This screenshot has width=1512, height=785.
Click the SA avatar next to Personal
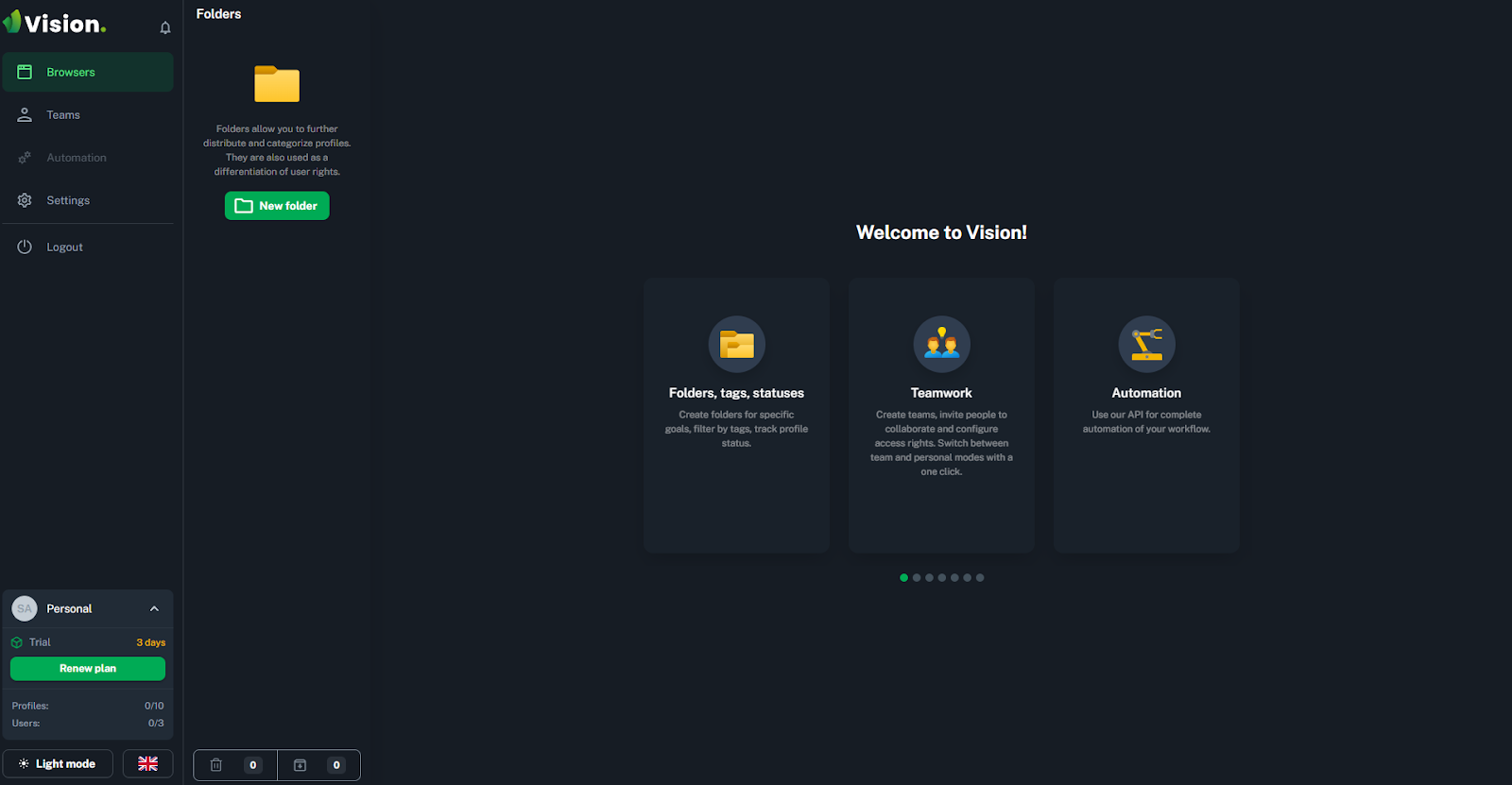pos(25,608)
